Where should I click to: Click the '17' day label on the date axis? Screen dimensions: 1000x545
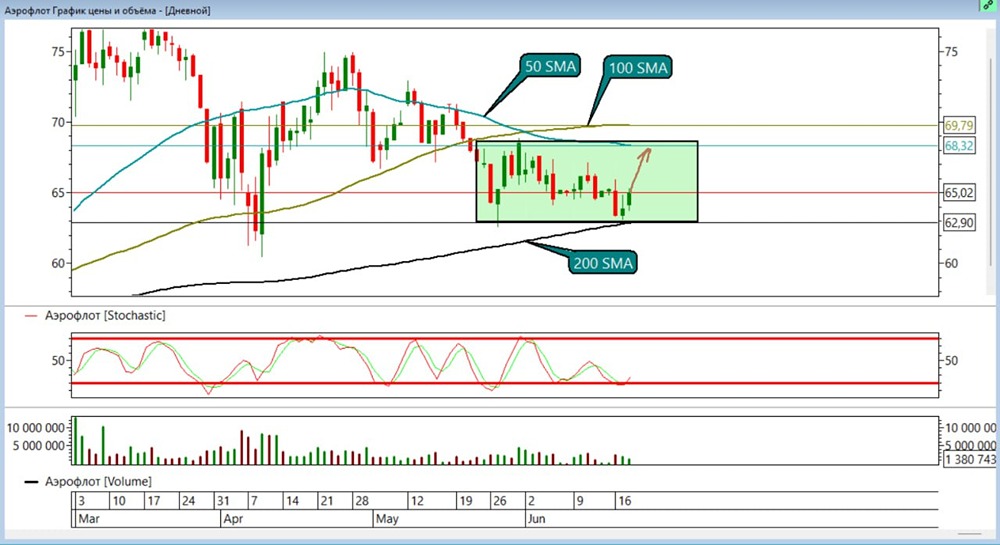tap(154, 501)
